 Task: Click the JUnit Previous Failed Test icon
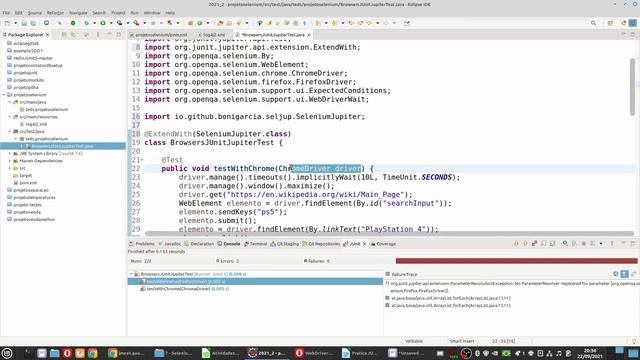pos(525,244)
